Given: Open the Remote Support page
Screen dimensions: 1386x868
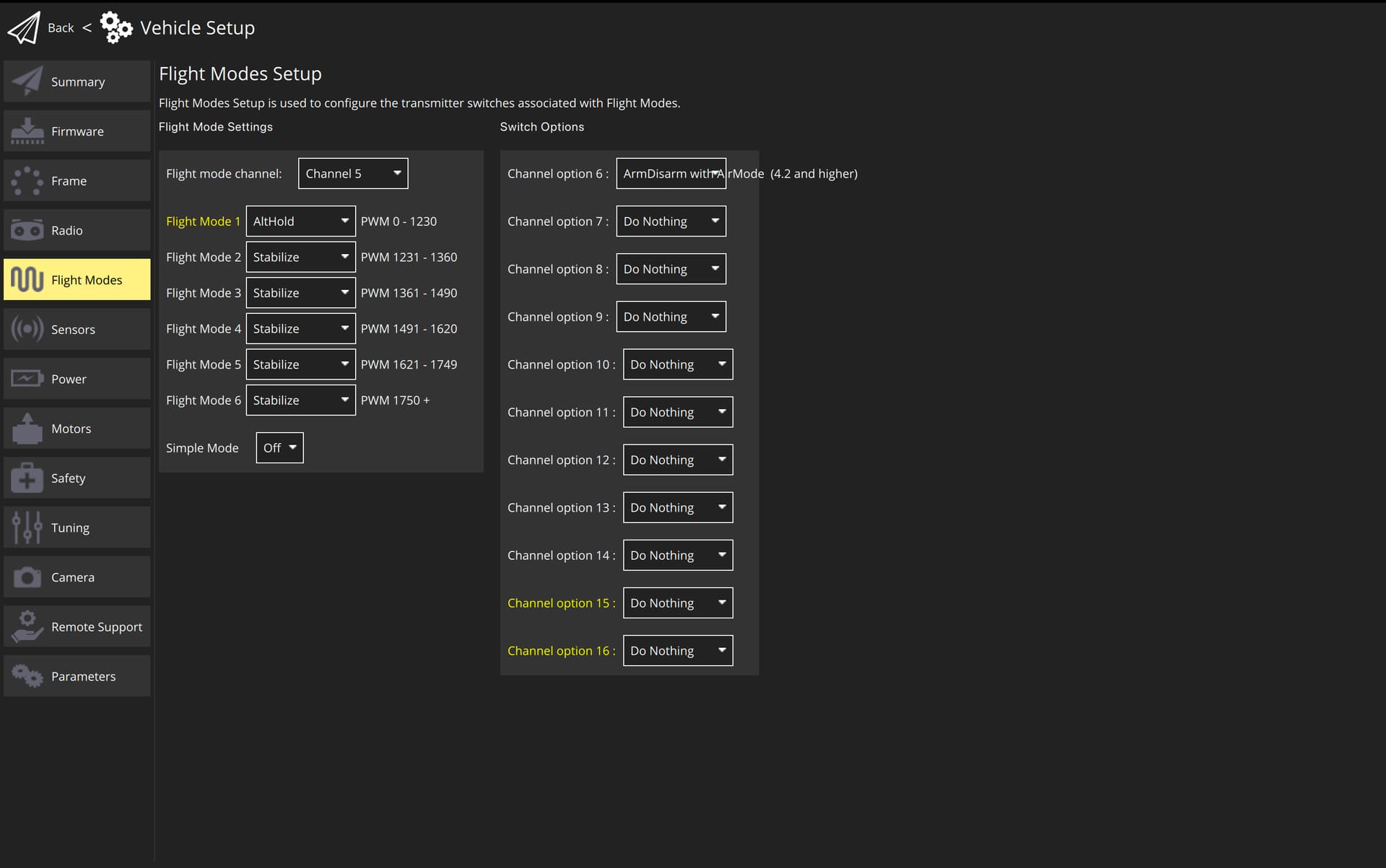Looking at the screenshot, I should point(77,626).
